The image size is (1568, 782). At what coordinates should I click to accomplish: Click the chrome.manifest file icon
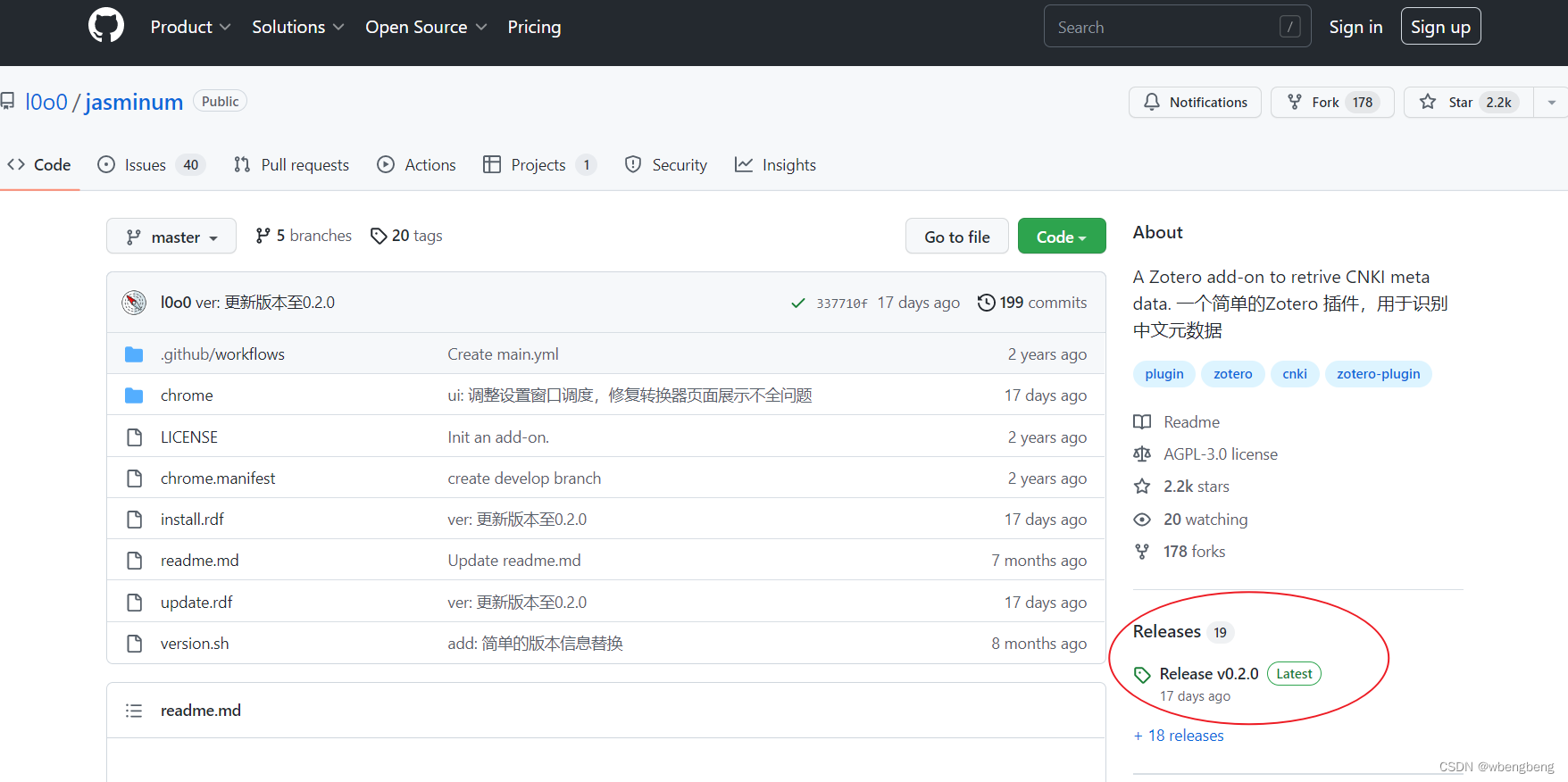pos(134,478)
